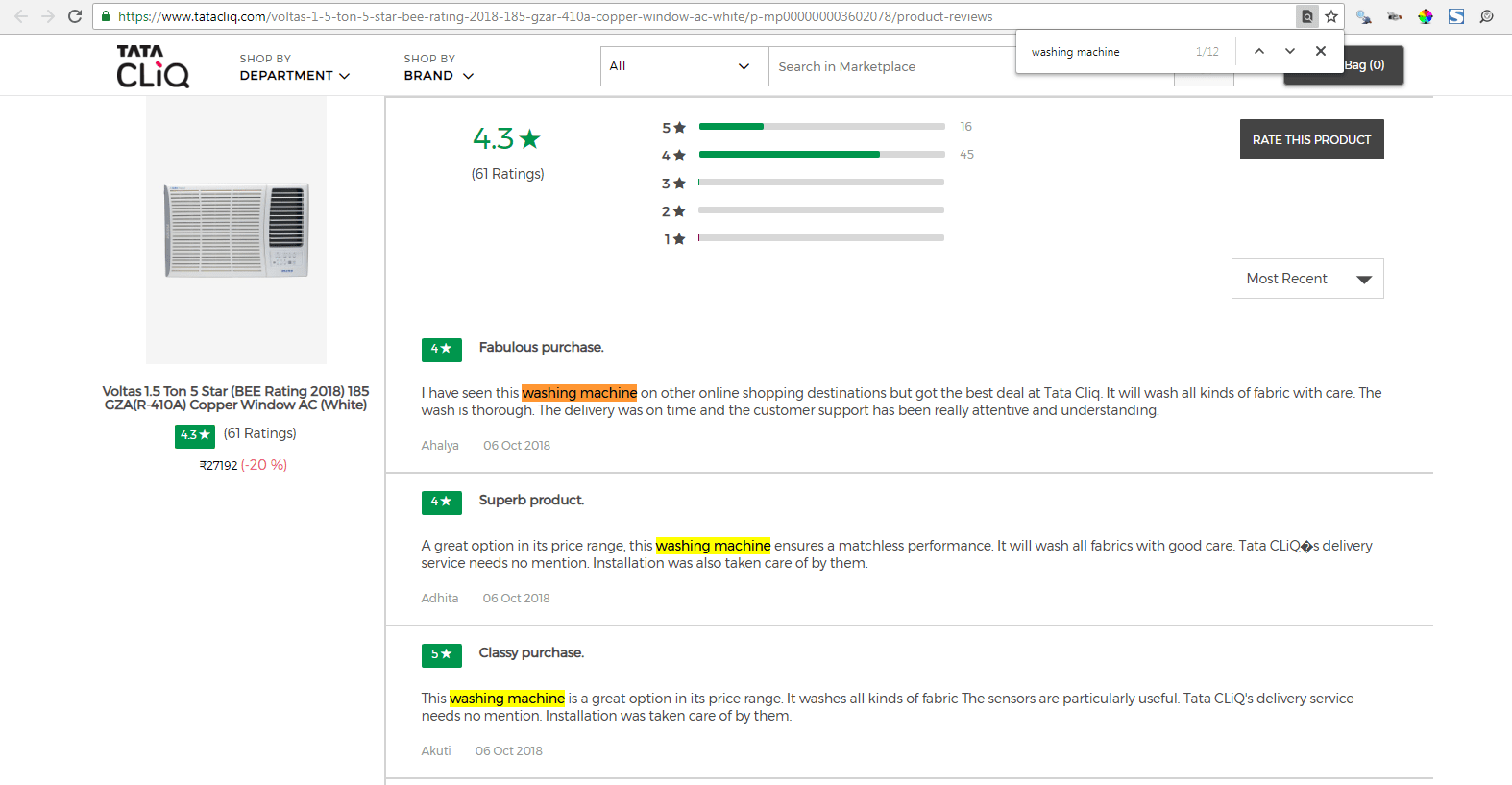Open the rightmost browser extension icon
The image size is (1512, 785).
(x=1487, y=16)
